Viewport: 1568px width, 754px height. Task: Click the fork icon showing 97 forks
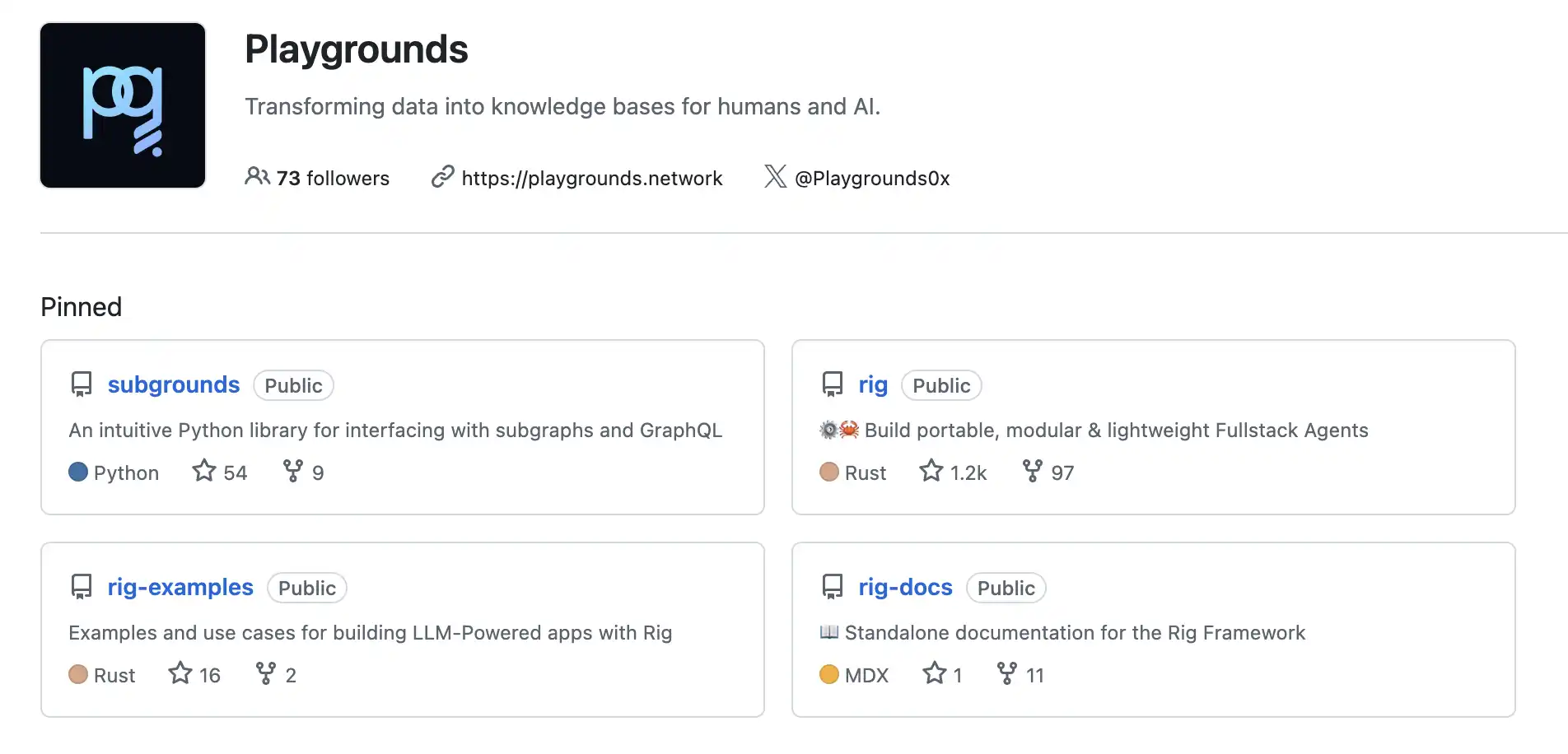tap(1033, 471)
